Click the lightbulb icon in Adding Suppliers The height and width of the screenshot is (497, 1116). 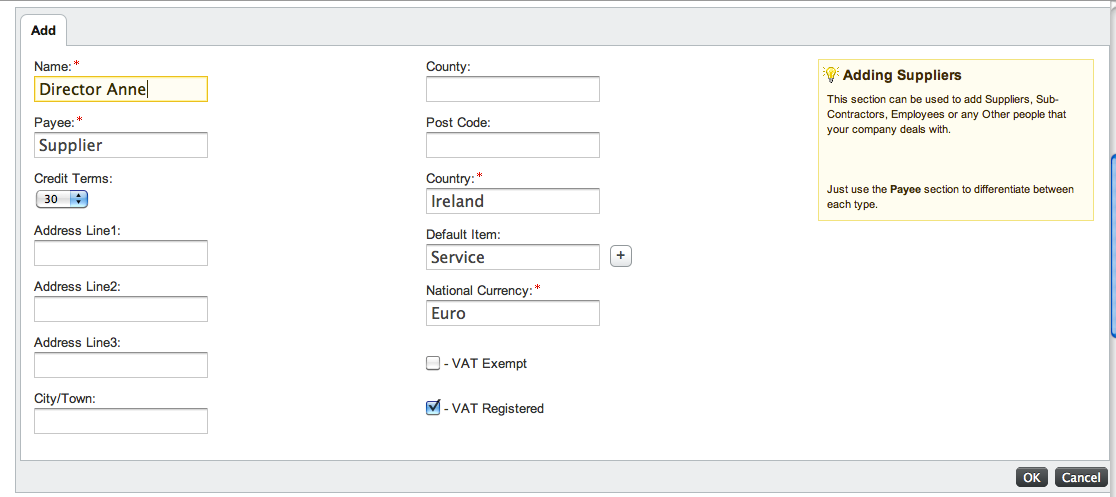(830, 74)
